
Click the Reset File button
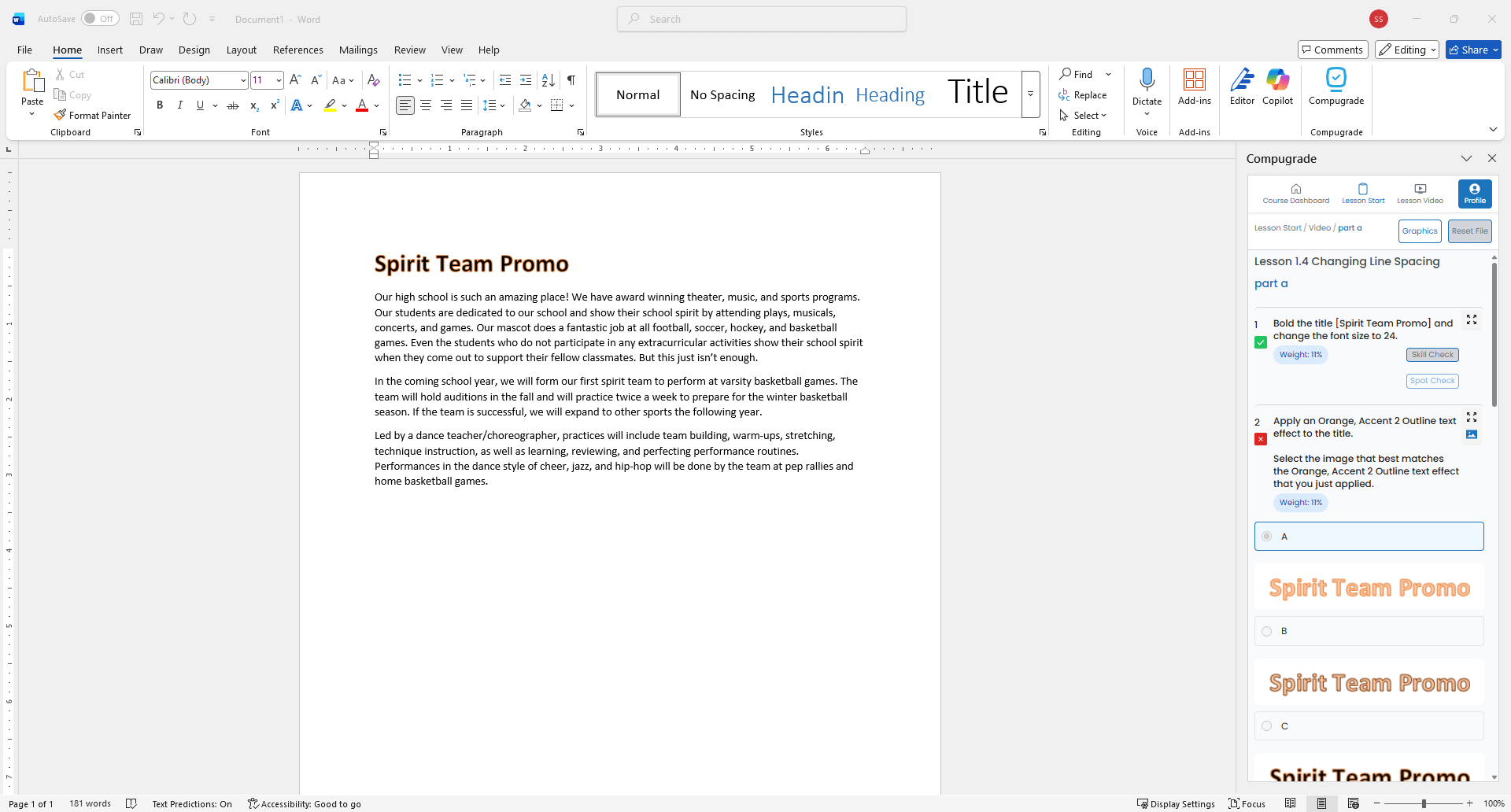coord(1469,231)
